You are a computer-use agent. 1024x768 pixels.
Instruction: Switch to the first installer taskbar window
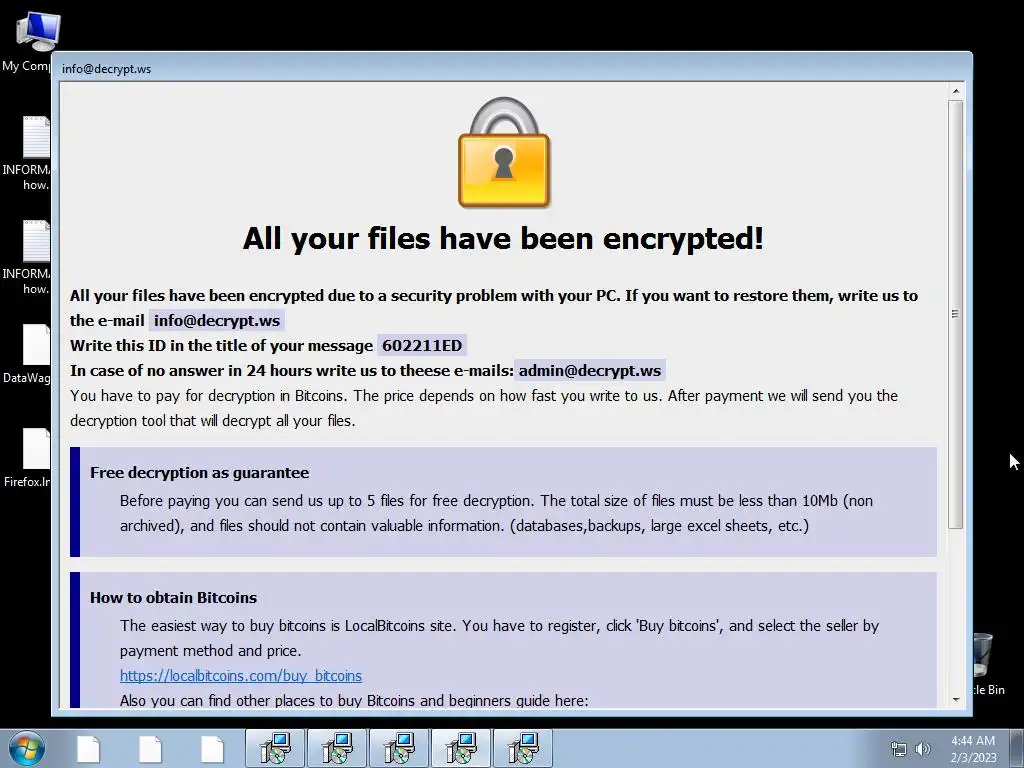(x=276, y=748)
